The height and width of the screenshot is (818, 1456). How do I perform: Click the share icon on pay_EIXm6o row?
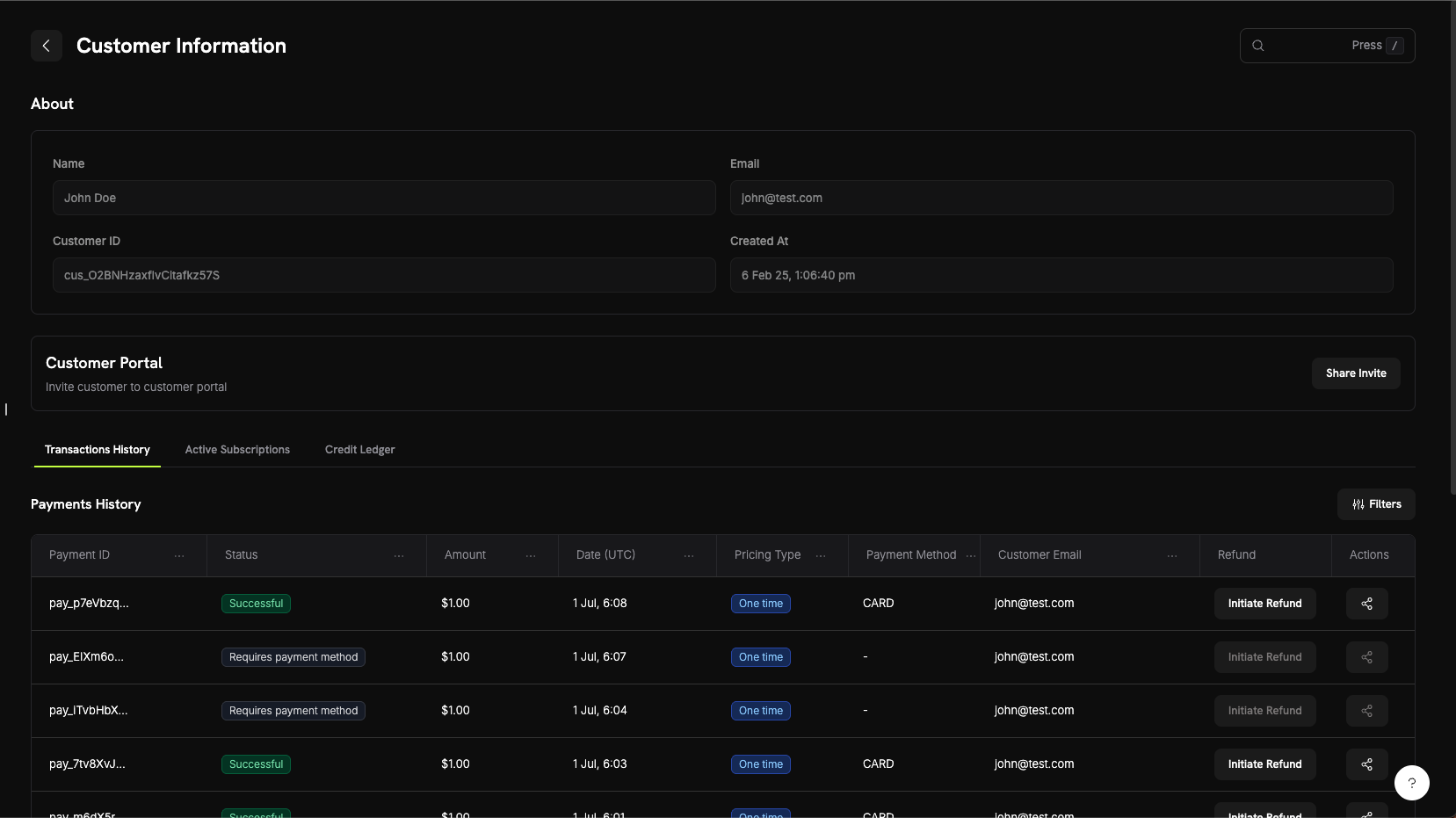(x=1366, y=656)
